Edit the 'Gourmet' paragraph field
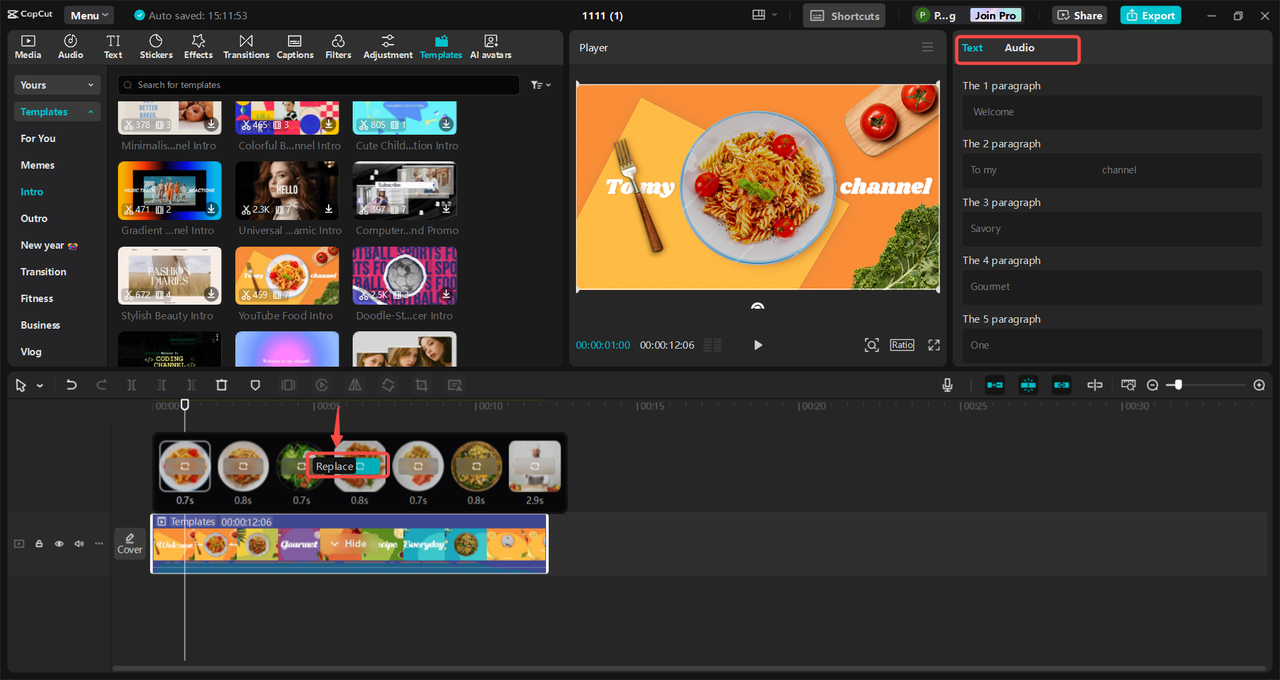Screen dimensions: 1280x680 pyautogui.click(x=1112, y=286)
